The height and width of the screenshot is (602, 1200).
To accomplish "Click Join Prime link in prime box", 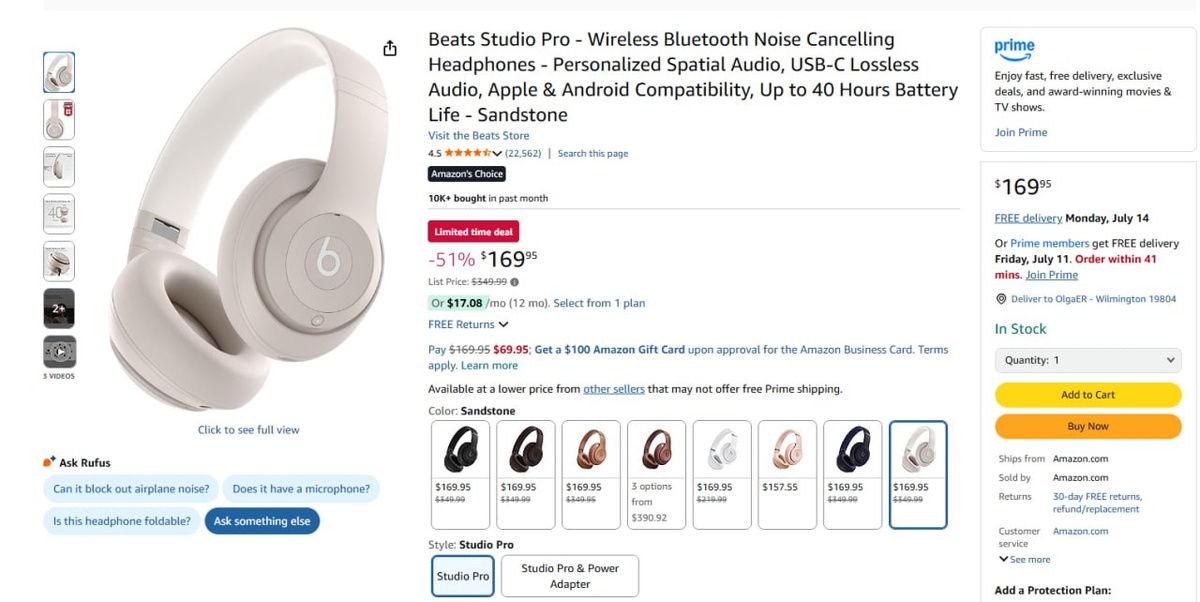I will click(1020, 132).
